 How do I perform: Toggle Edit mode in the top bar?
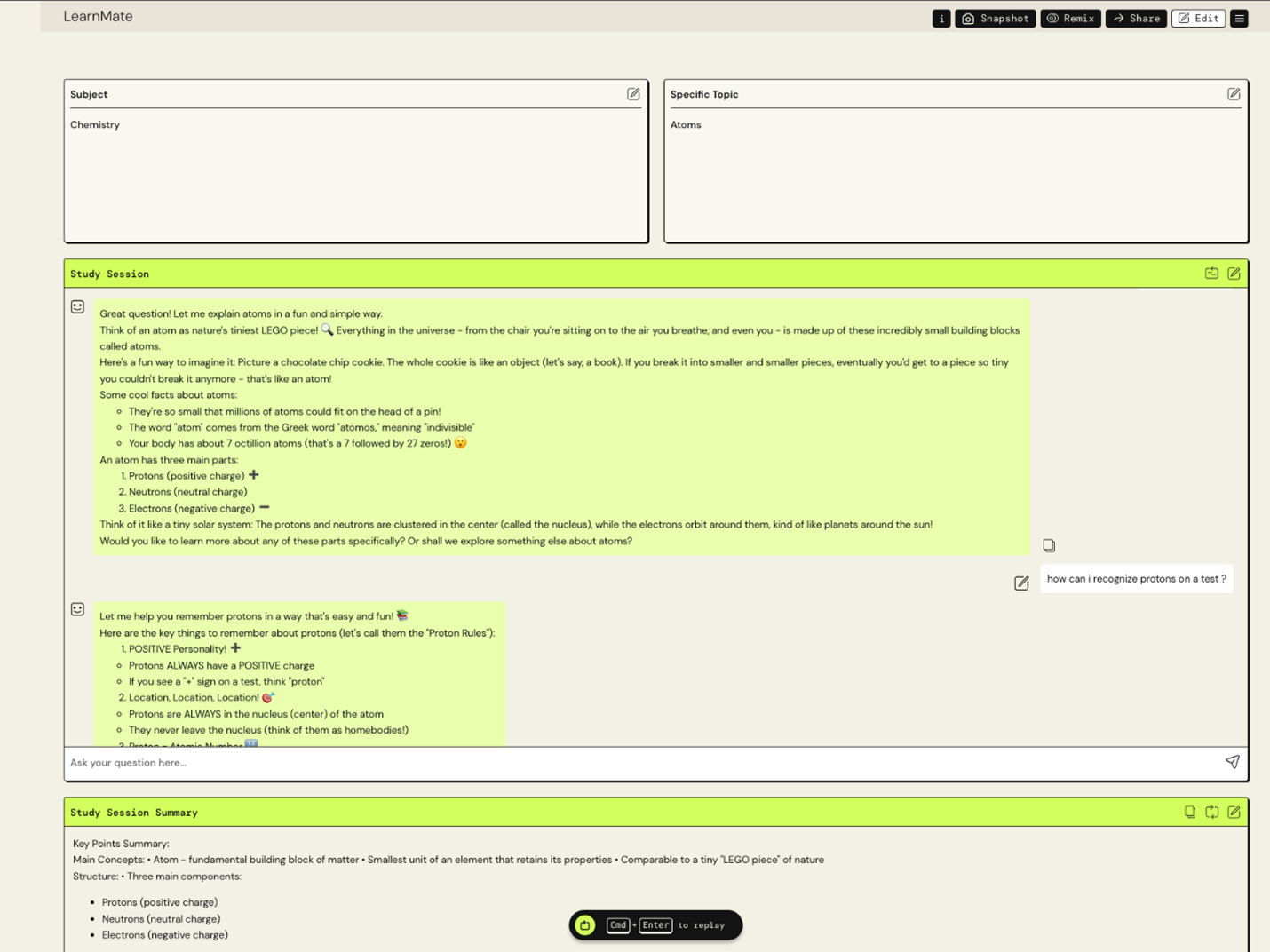pyautogui.click(x=1198, y=19)
